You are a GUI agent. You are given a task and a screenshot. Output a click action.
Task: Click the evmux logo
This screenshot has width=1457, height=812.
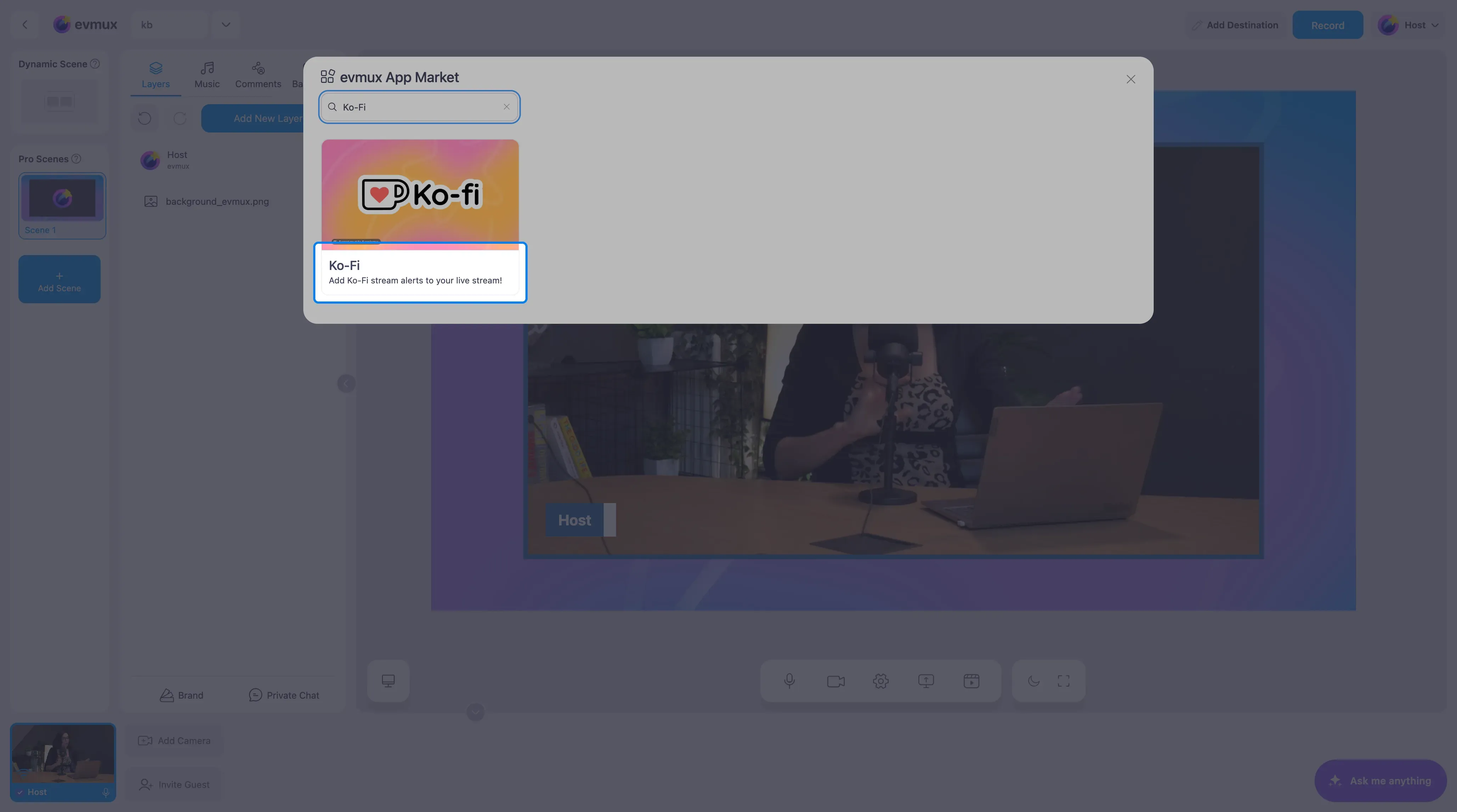click(x=85, y=25)
